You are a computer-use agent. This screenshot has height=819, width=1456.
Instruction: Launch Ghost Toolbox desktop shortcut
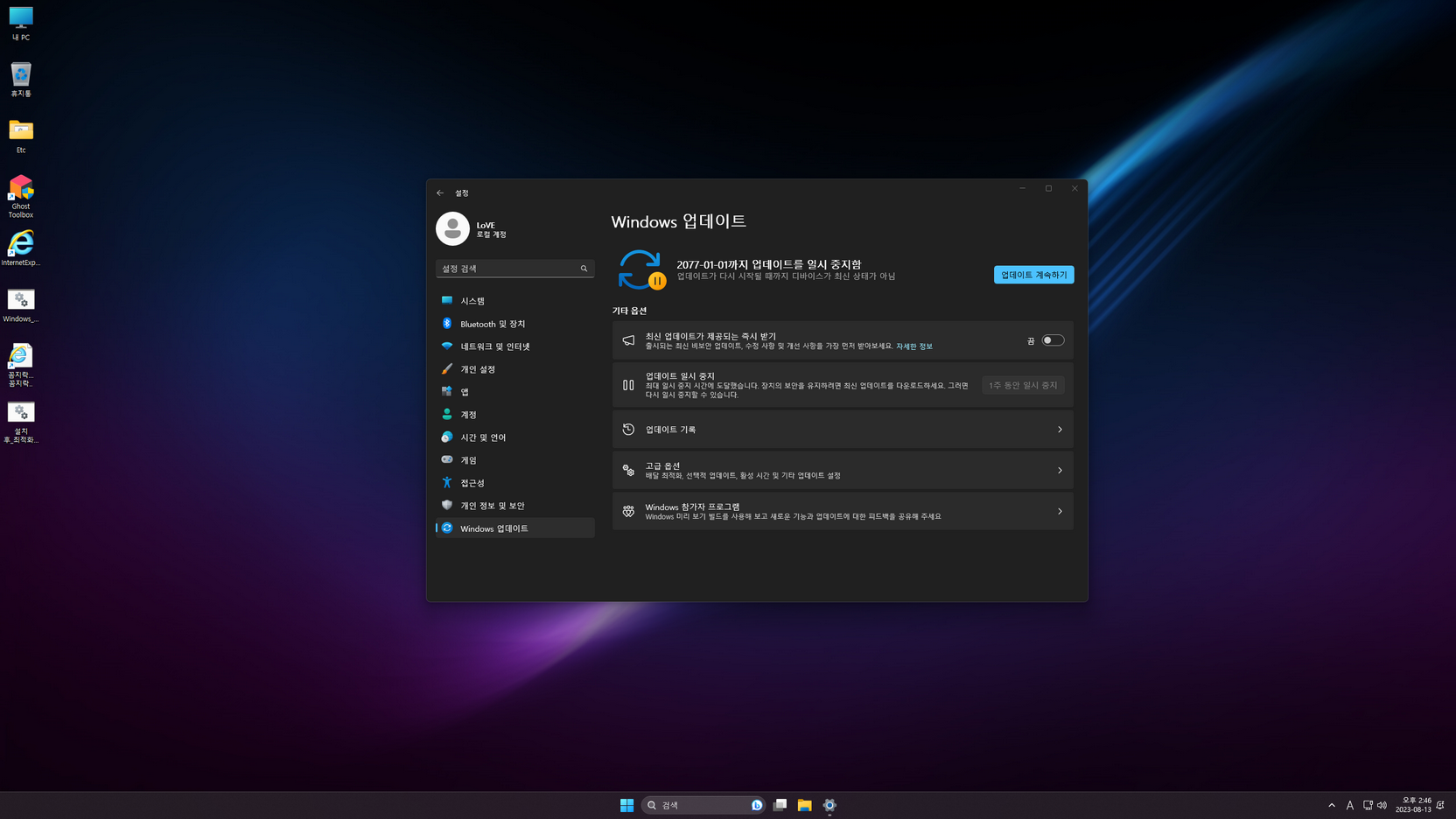[x=21, y=196]
